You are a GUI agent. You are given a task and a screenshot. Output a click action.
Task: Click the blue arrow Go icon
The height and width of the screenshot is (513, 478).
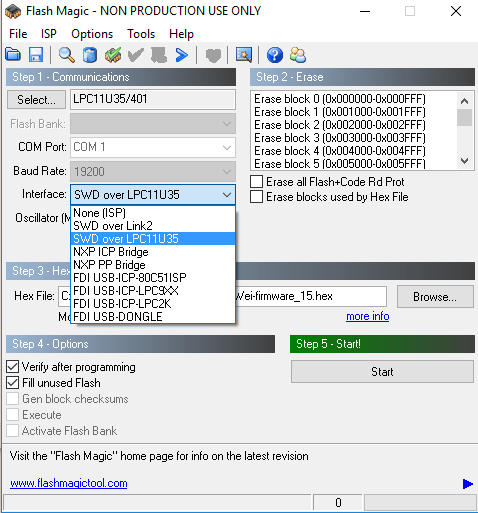coord(181,55)
